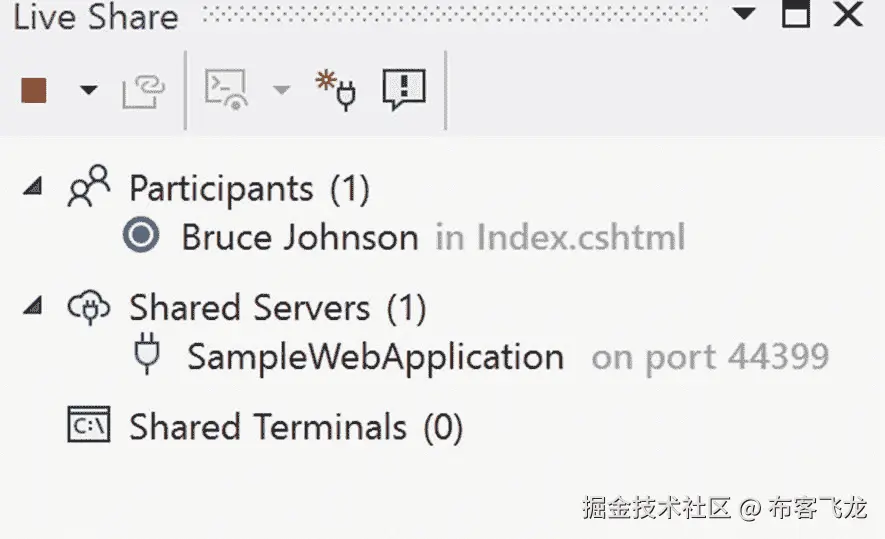885x539 pixels.
Task: Click the Shared Servers cloud icon
Action: click(88, 308)
